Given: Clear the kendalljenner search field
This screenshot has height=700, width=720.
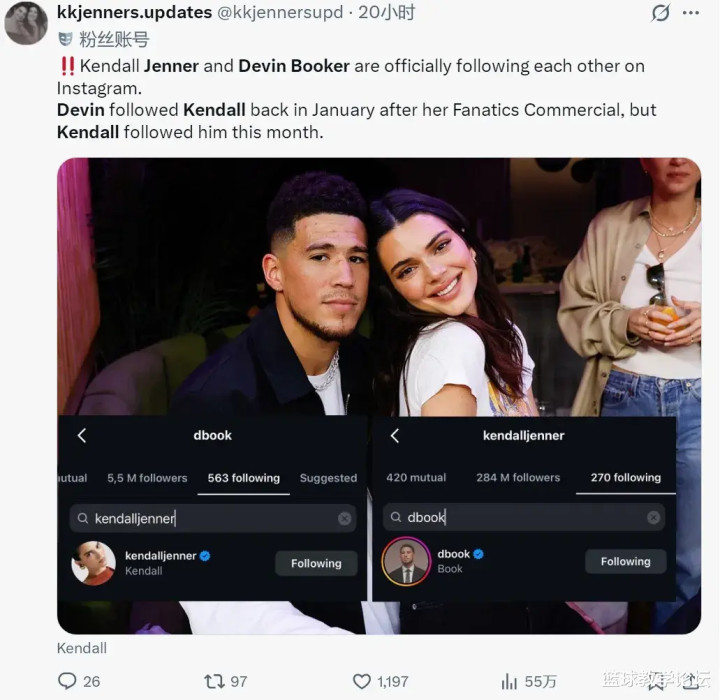Looking at the screenshot, I should (x=344, y=519).
